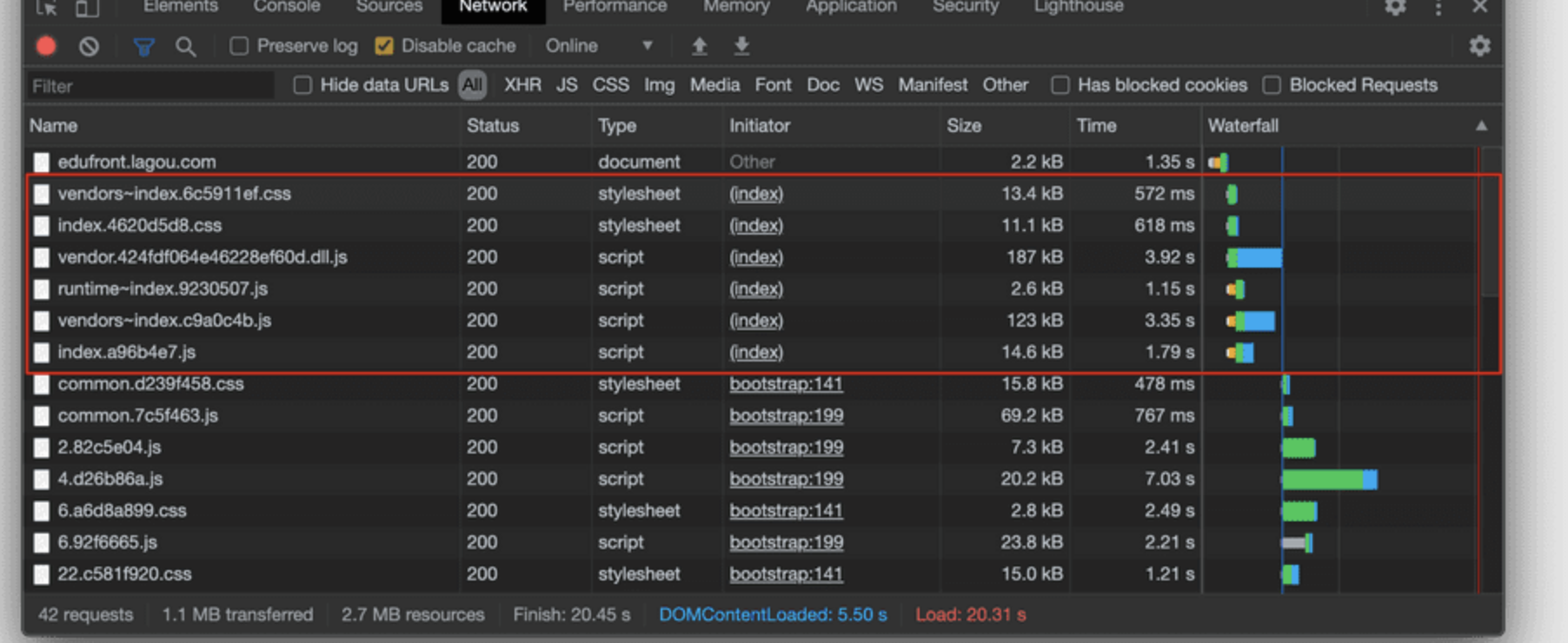The height and width of the screenshot is (643, 1568).
Task: Open bootstrap:141 initiator link for common.d239f458.css
Action: coord(786,384)
